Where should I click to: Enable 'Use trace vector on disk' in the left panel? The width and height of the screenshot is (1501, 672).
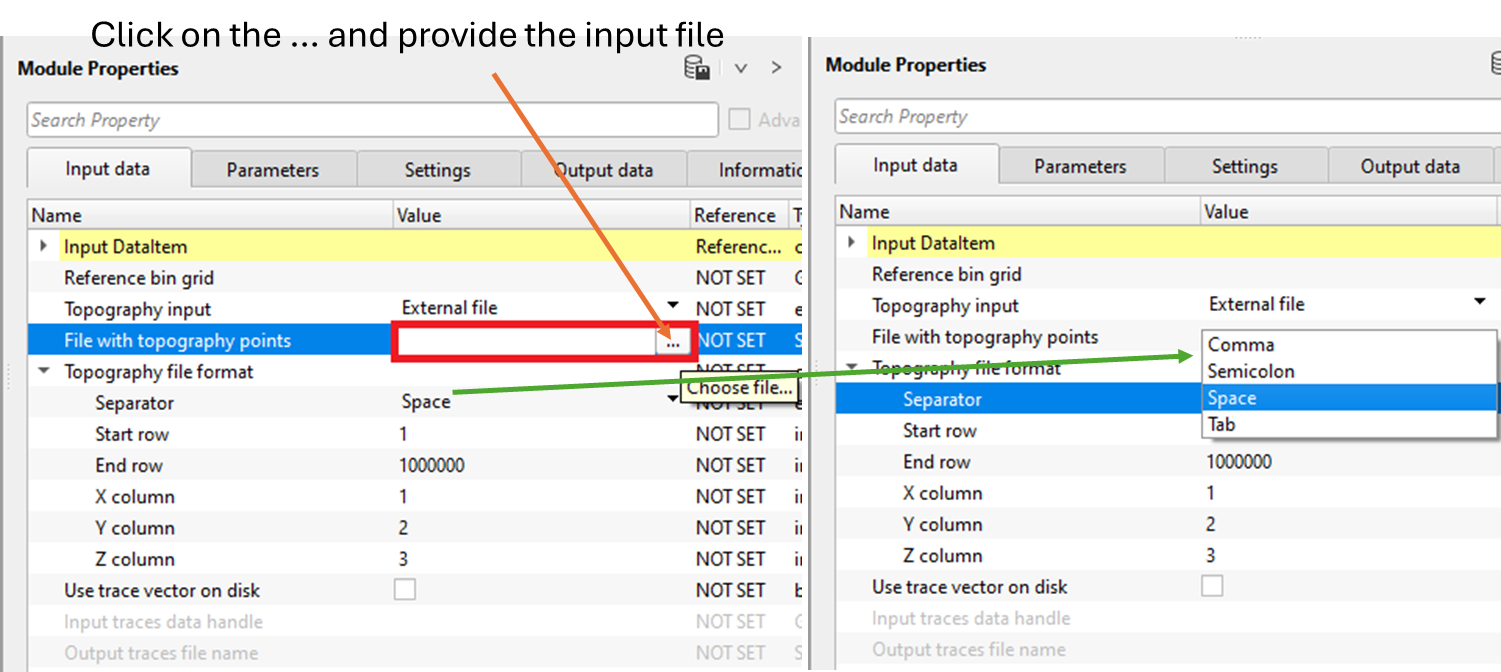point(404,590)
